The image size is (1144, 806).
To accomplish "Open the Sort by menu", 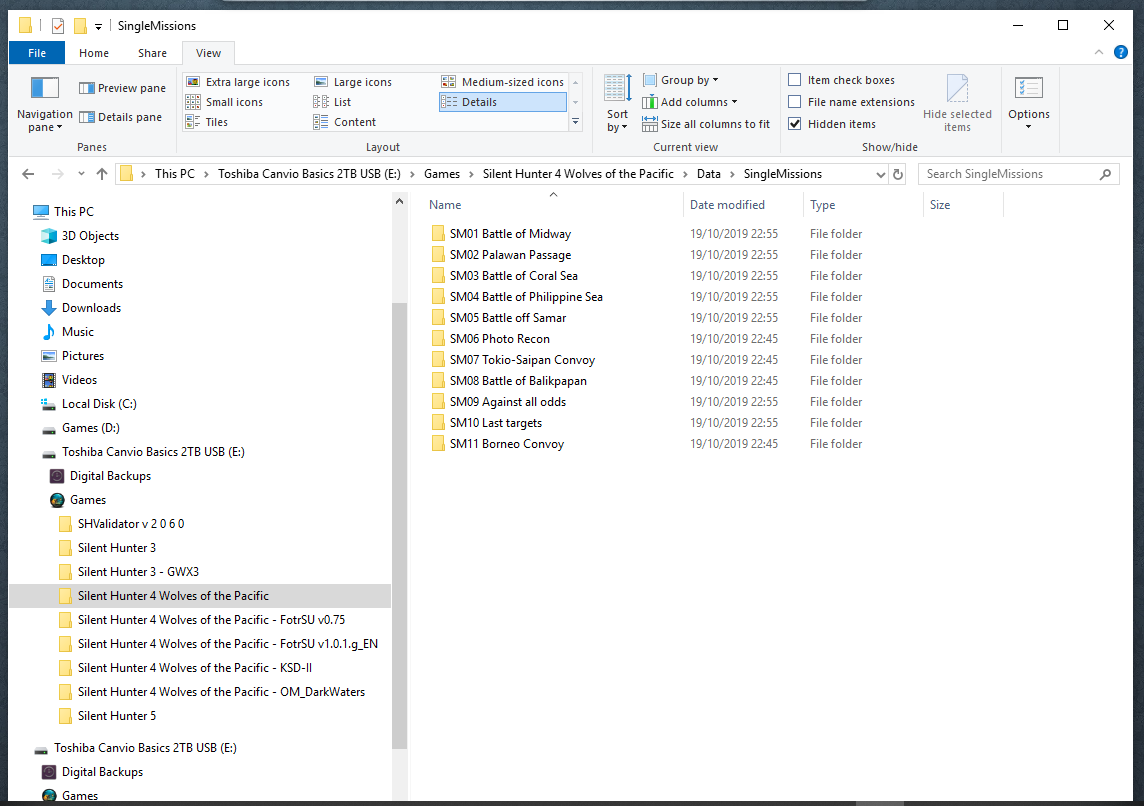I will click(617, 103).
